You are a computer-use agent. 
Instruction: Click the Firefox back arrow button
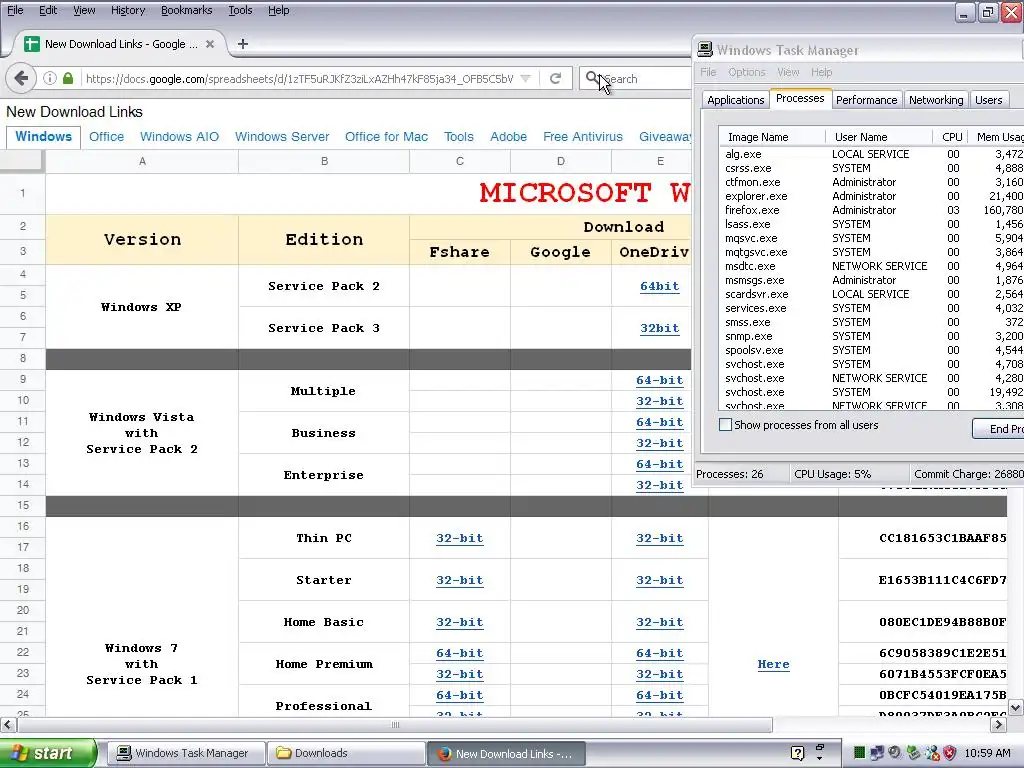tap(21, 78)
